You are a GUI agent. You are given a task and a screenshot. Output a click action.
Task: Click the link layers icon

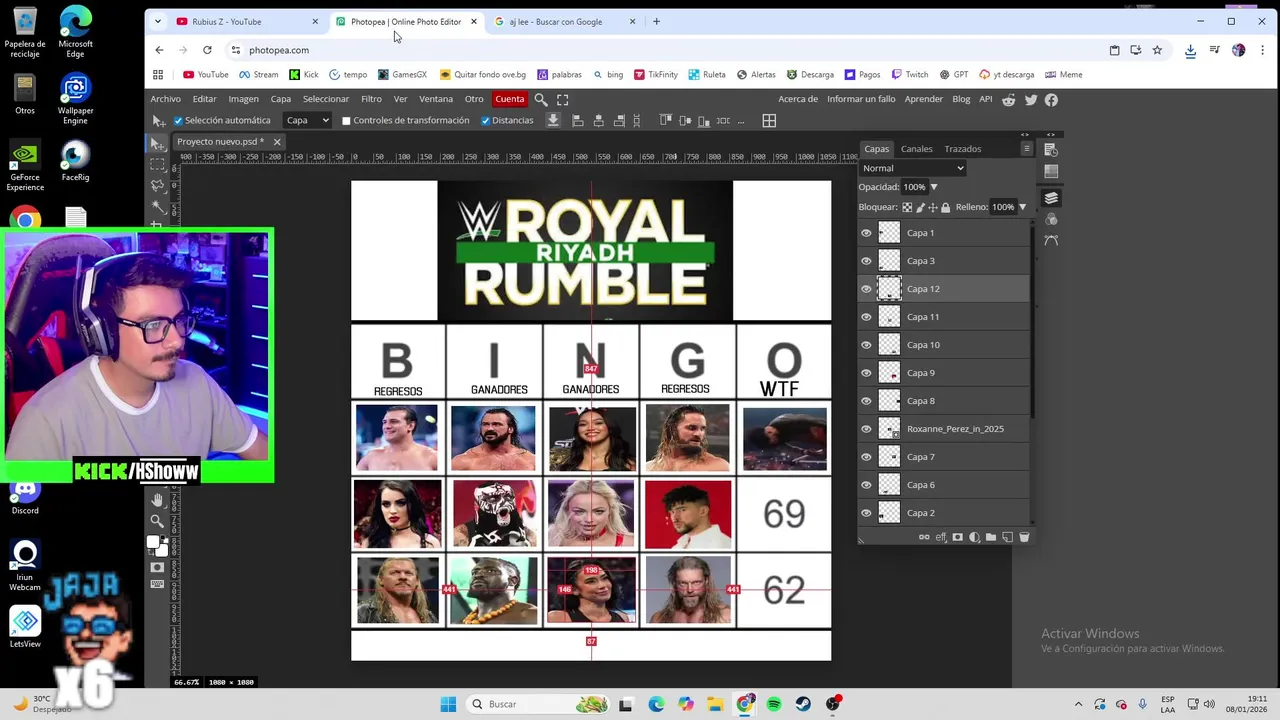pyautogui.click(x=924, y=537)
